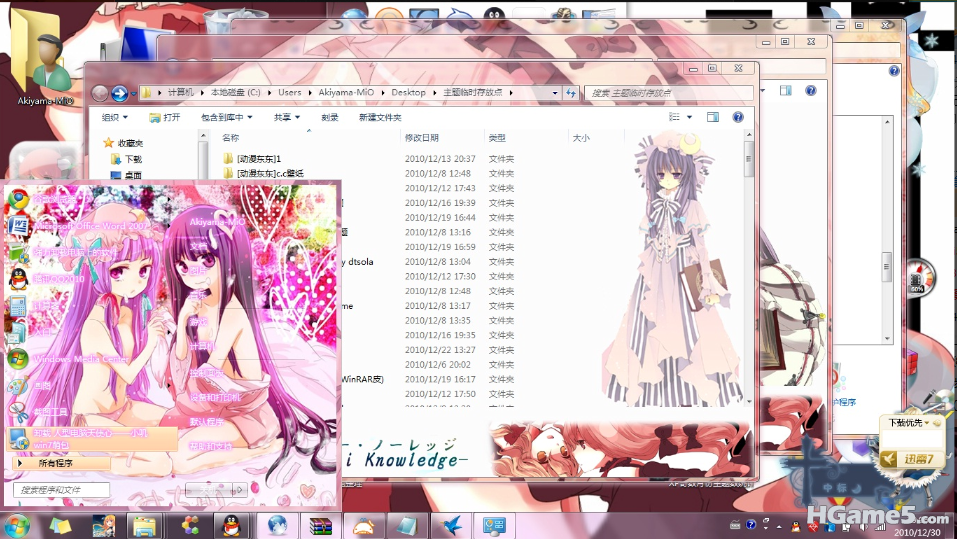
Task: Select the folder [动漫东东]1
Action: click(253, 159)
